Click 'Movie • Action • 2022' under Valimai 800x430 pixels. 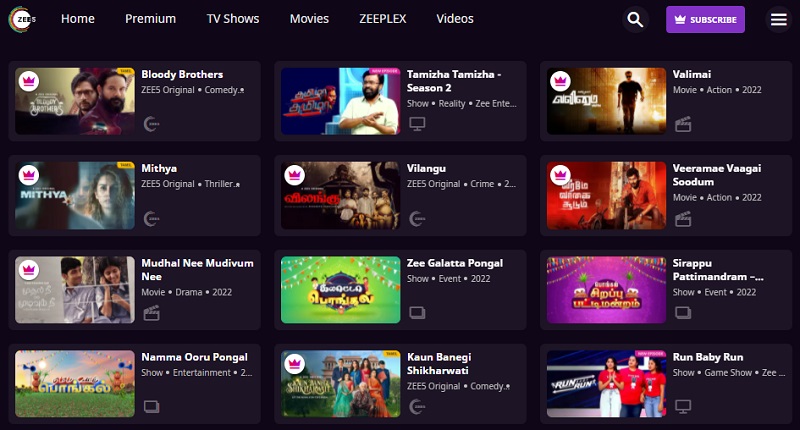717,90
